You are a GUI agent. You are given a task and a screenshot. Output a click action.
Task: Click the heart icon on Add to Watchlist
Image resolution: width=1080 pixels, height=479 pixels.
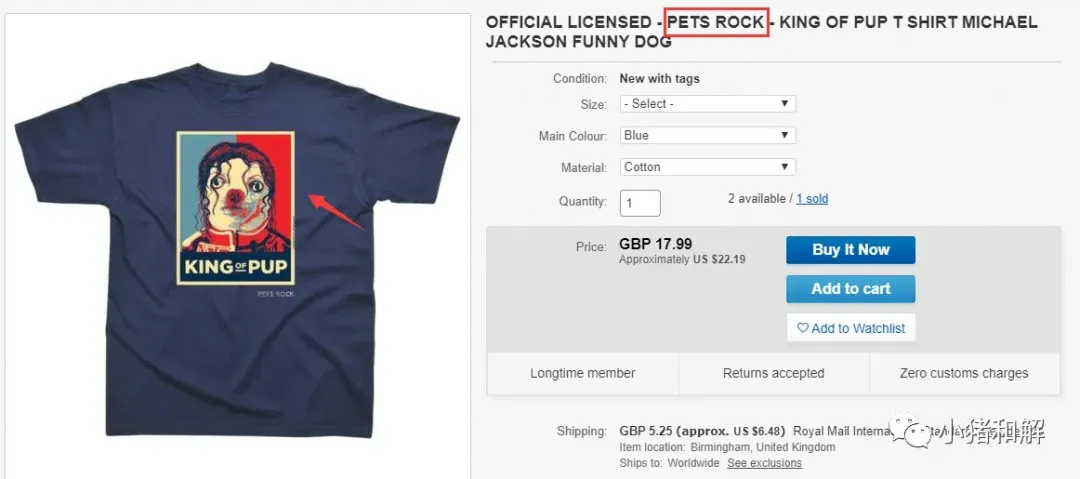(x=802, y=328)
